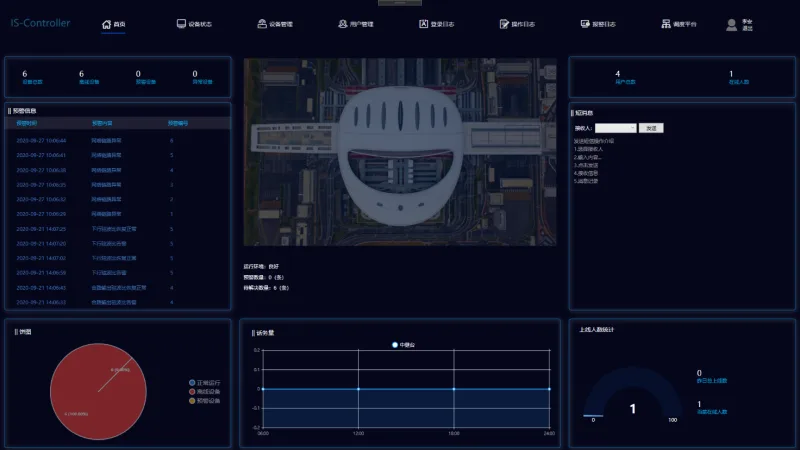Viewport: 800px width, 450px height.
Task: Select alarm row dated 2020-09-27 10:06:41
Action: pyautogui.click(x=118, y=155)
